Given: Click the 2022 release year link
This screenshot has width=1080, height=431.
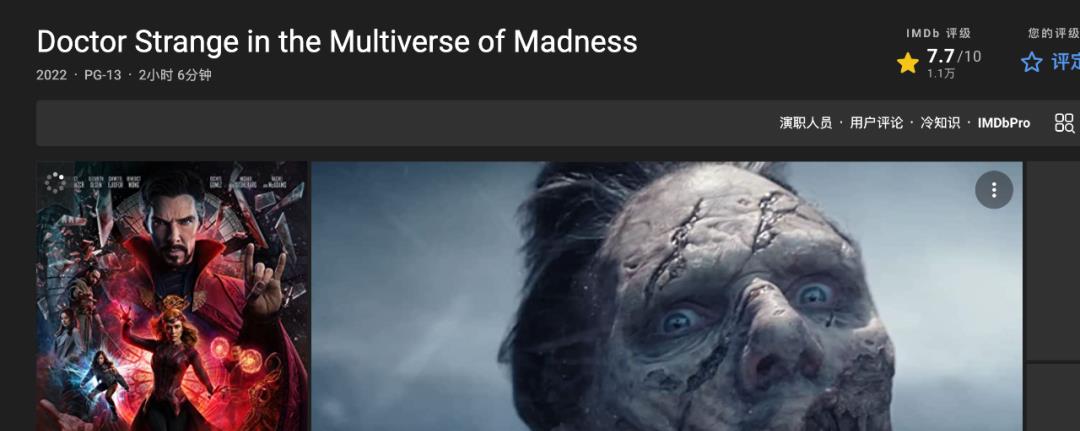Looking at the screenshot, I should point(52,75).
